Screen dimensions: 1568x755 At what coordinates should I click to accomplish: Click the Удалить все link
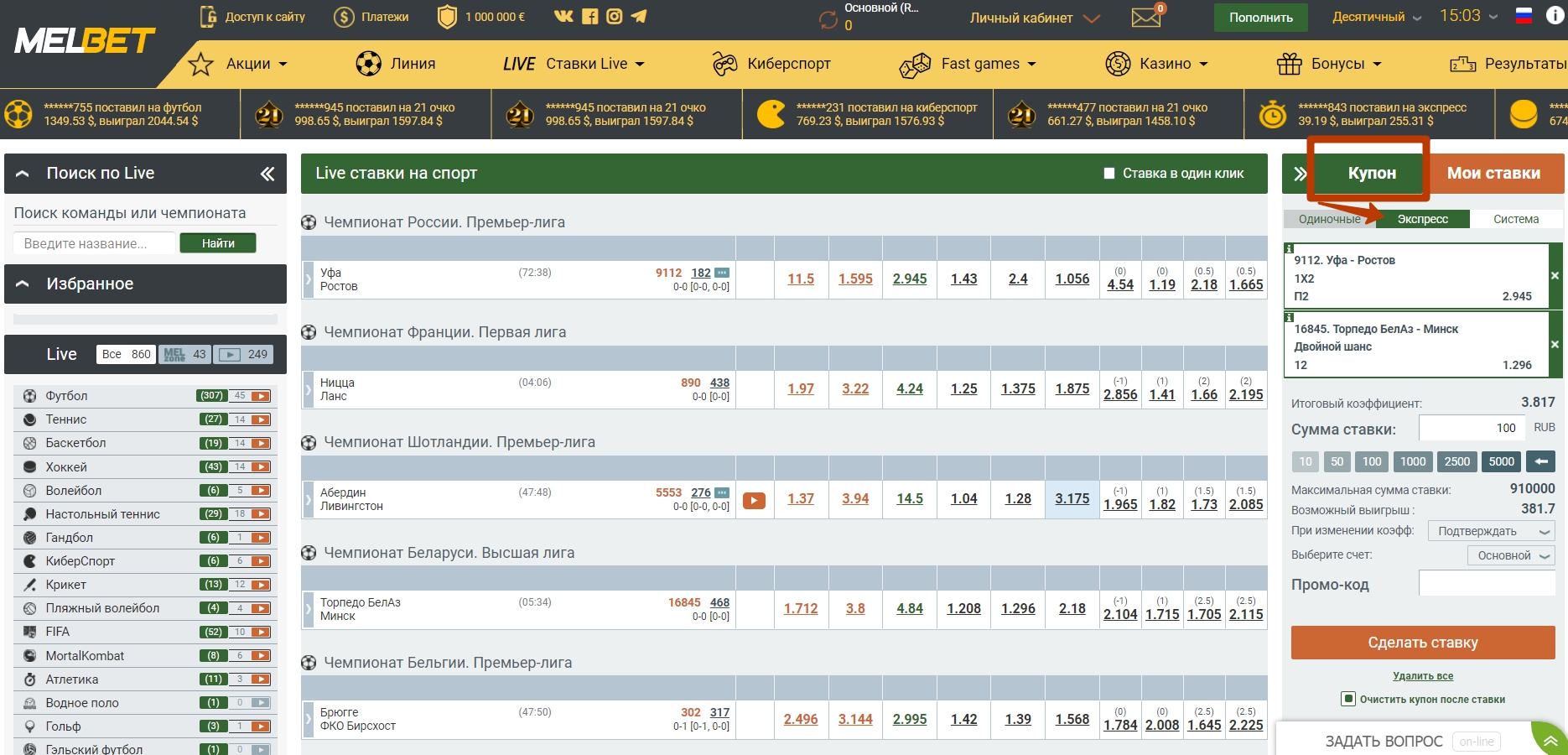(x=1423, y=676)
